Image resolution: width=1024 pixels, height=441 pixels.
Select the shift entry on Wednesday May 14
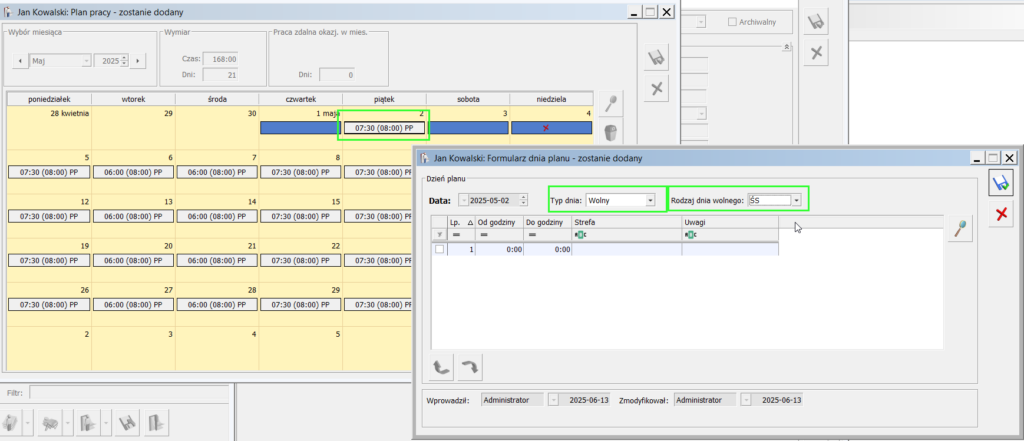[x=217, y=216]
